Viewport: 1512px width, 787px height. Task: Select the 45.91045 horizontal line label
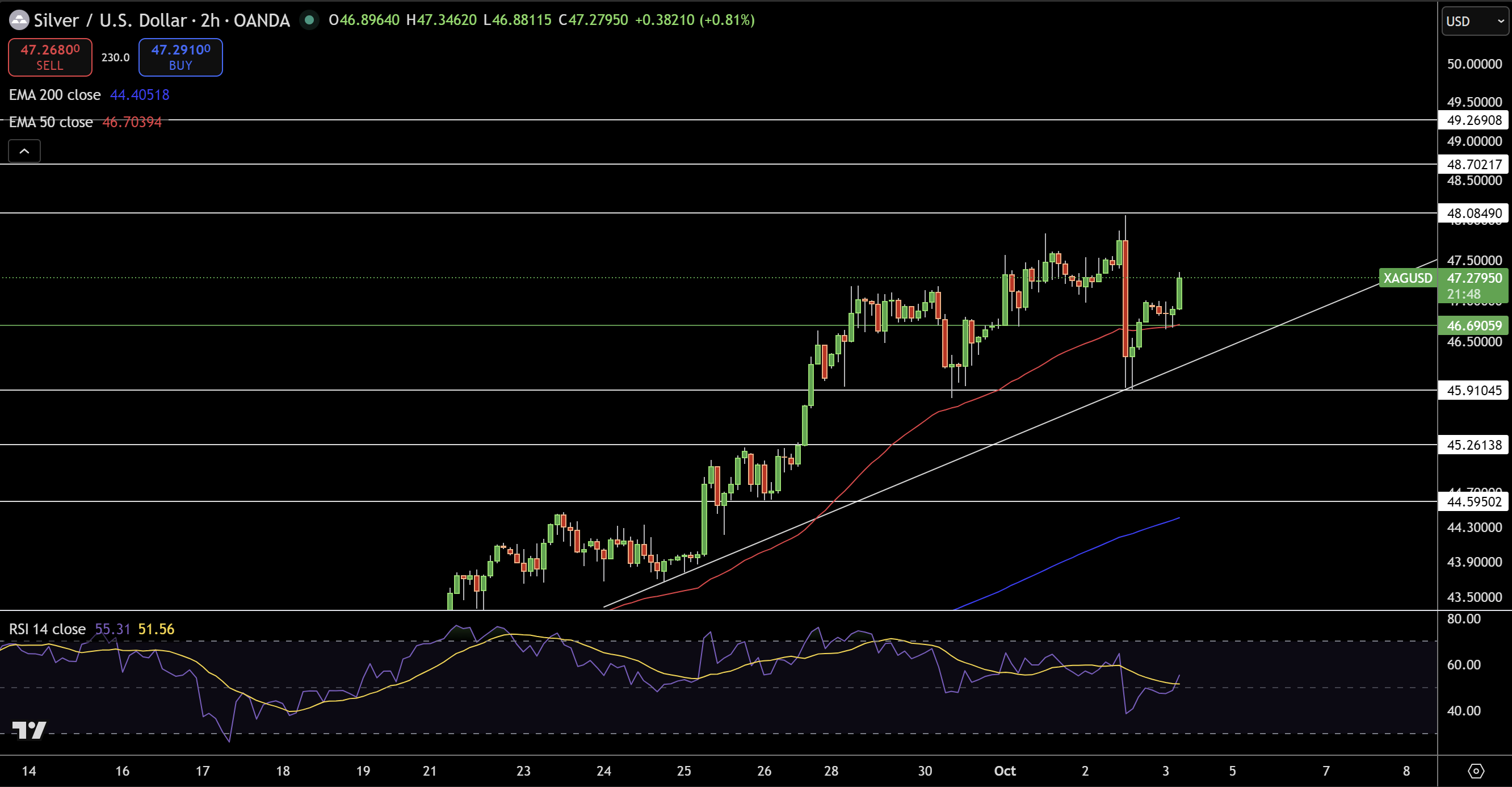(1473, 391)
